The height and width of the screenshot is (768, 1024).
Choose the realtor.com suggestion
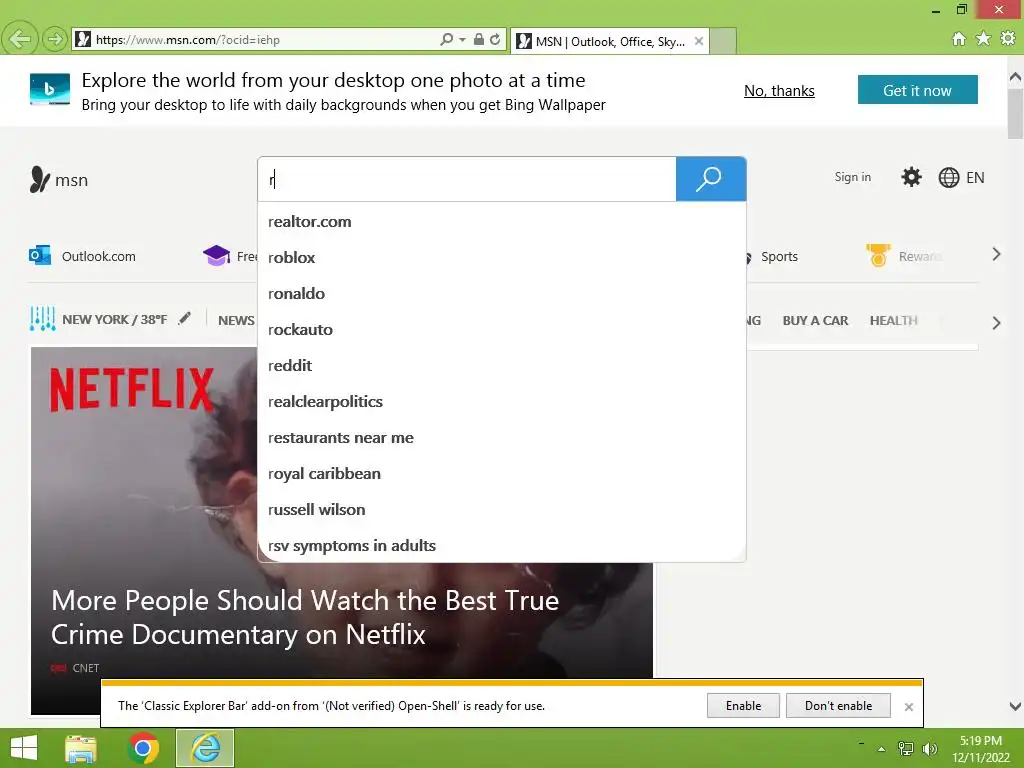point(502,222)
